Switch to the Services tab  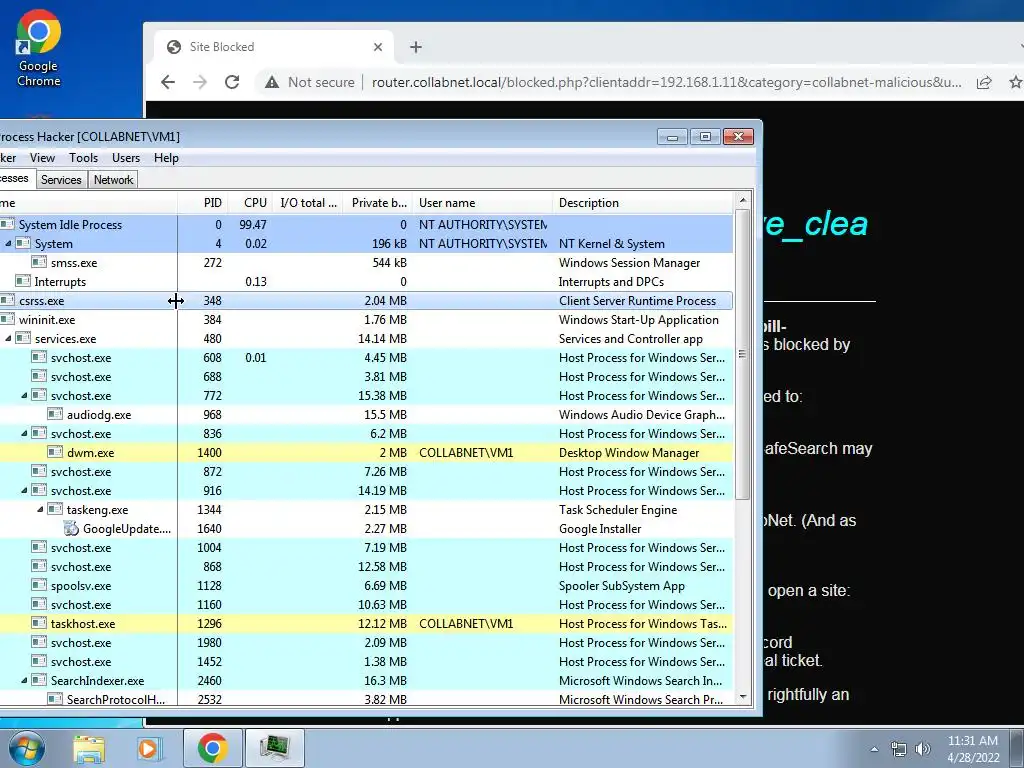click(x=61, y=180)
